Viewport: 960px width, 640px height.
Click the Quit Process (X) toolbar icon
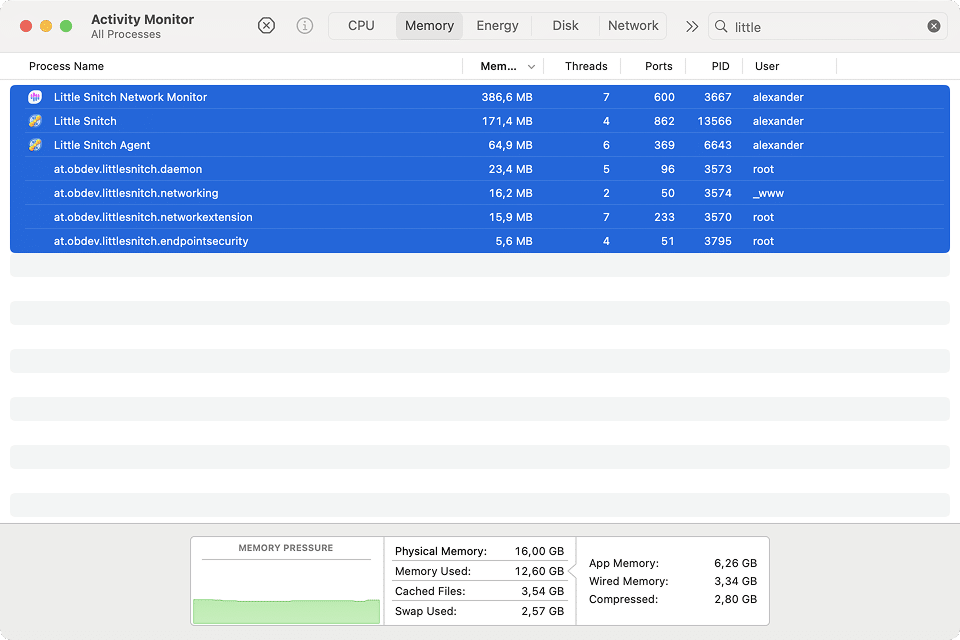pos(266,25)
